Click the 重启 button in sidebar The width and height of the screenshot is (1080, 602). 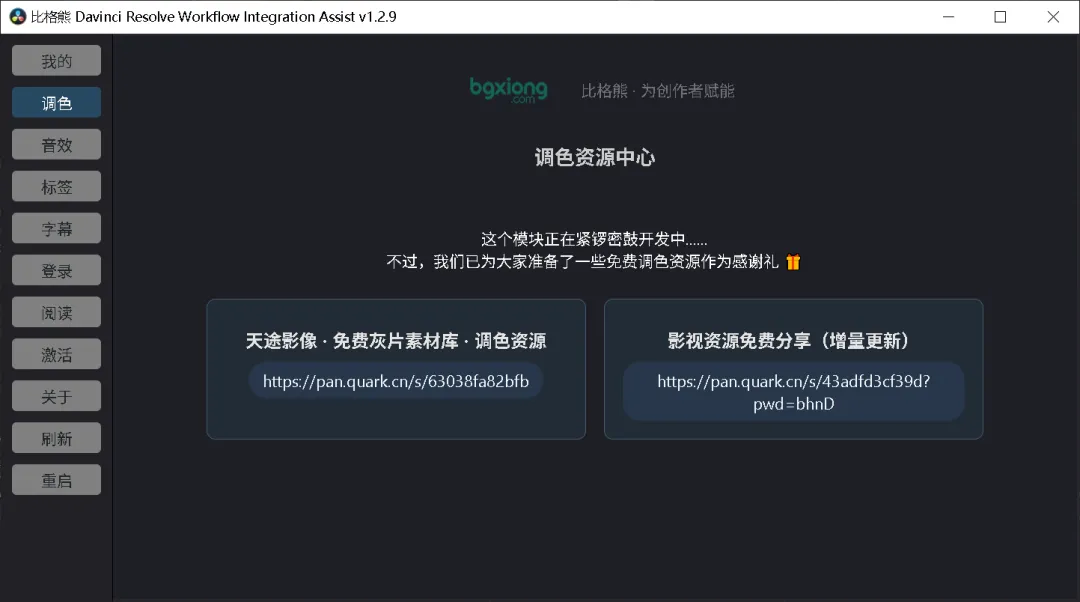(x=56, y=481)
